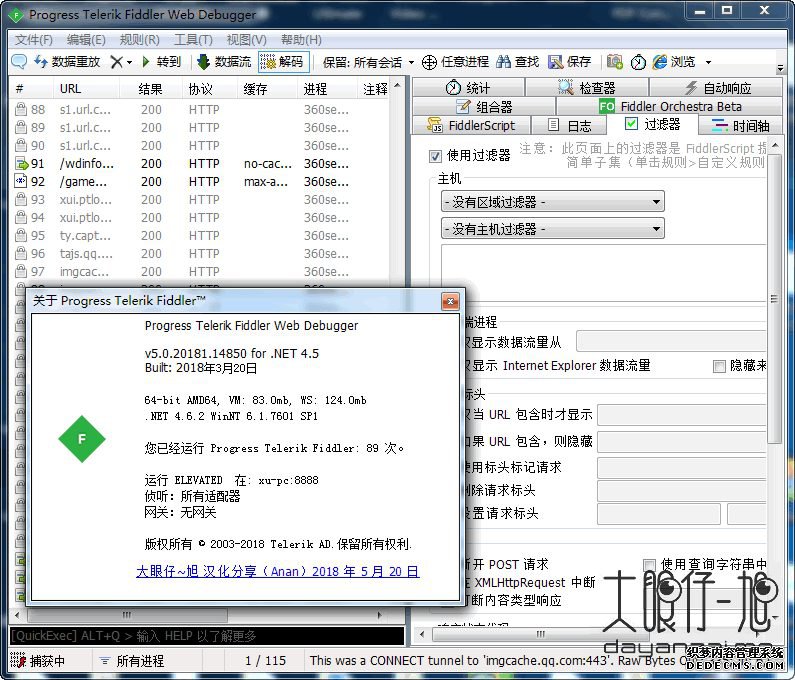Viewport: 795px width, 680px height.
Task: Open the 视图(V) menu
Action: (x=246, y=40)
